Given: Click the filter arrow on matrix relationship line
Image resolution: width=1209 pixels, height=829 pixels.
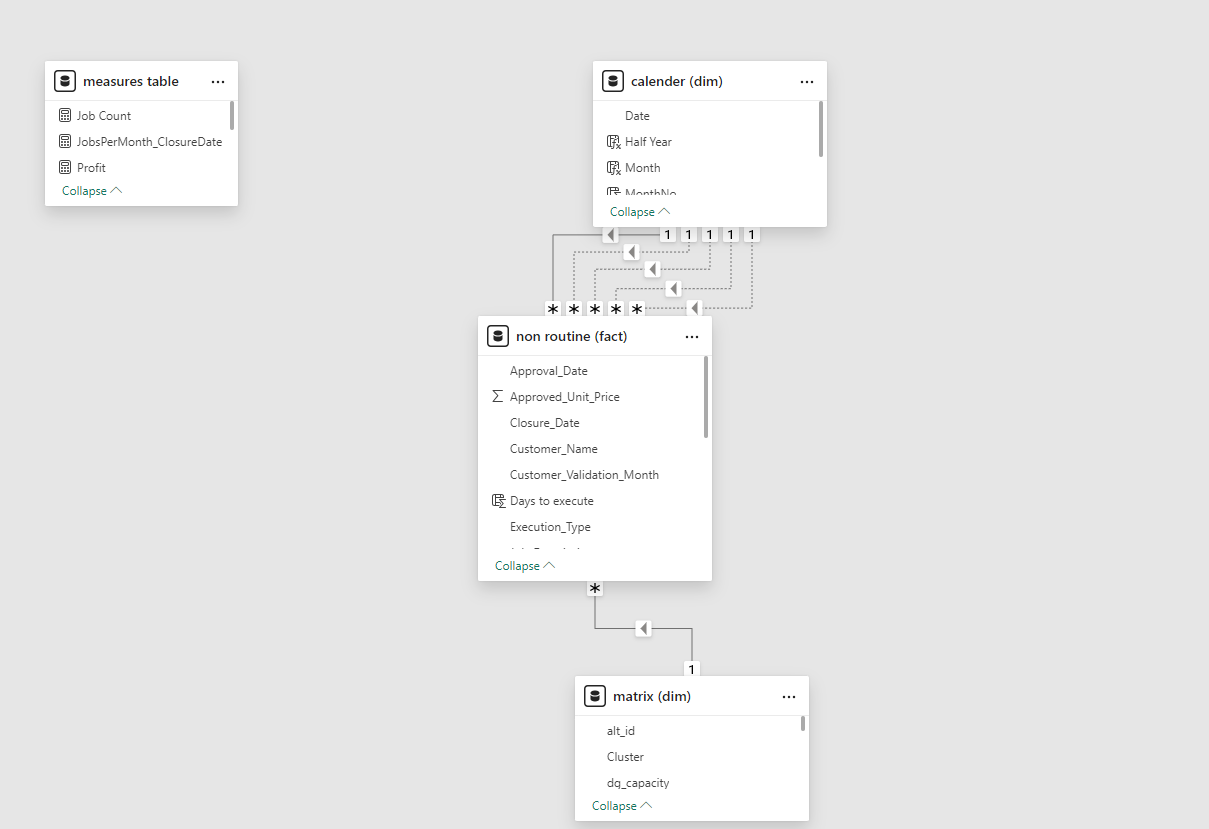Looking at the screenshot, I should click(x=644, y=629).
